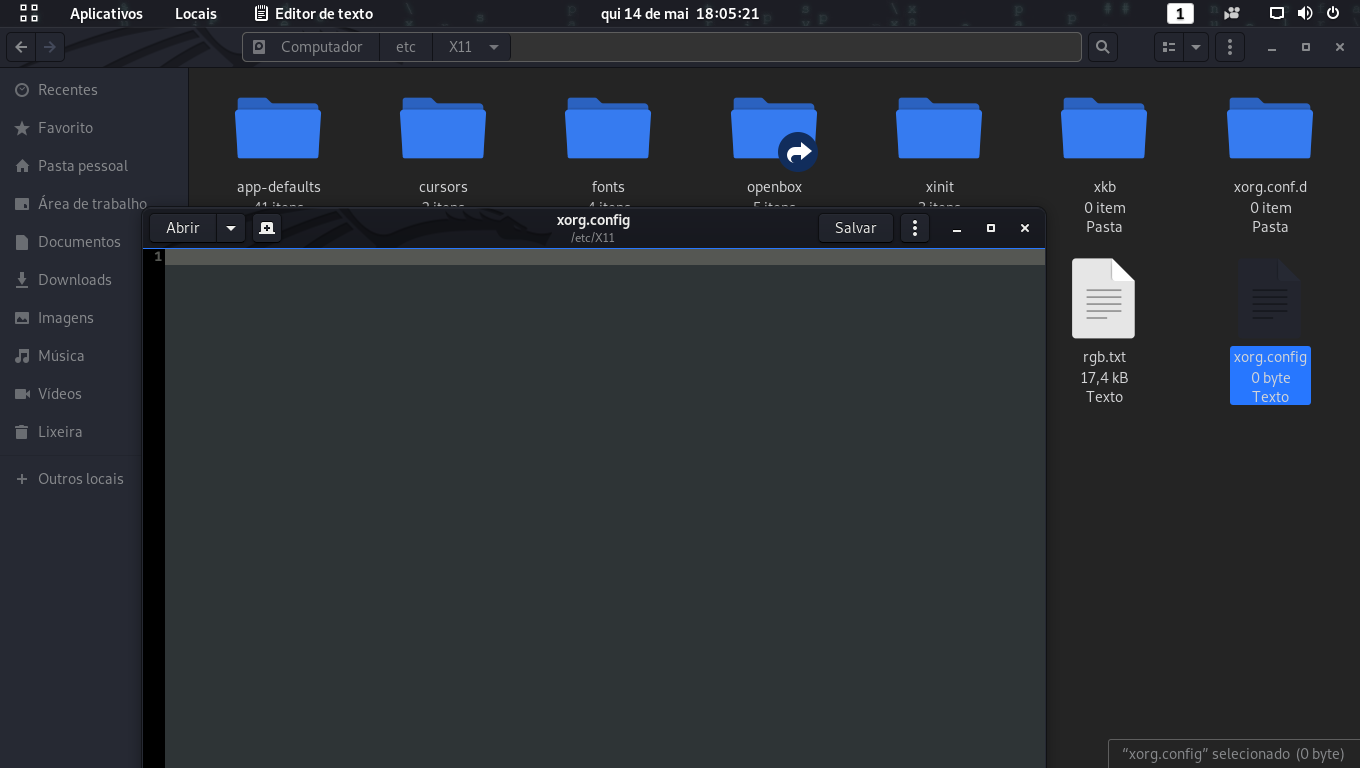
Task: Open the Locais menu
Action: coord(195,13)
